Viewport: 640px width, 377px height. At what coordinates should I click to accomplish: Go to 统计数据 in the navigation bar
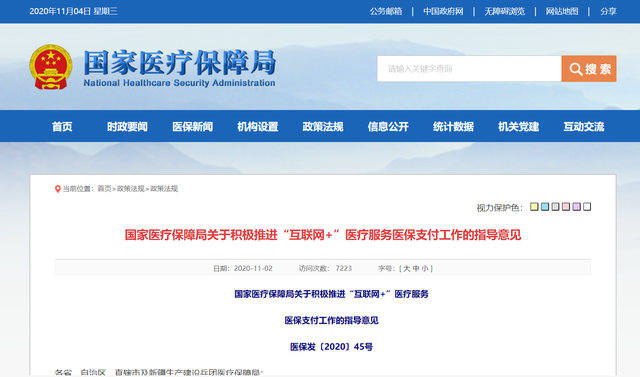pyautogui.click(x=453, y=126)
